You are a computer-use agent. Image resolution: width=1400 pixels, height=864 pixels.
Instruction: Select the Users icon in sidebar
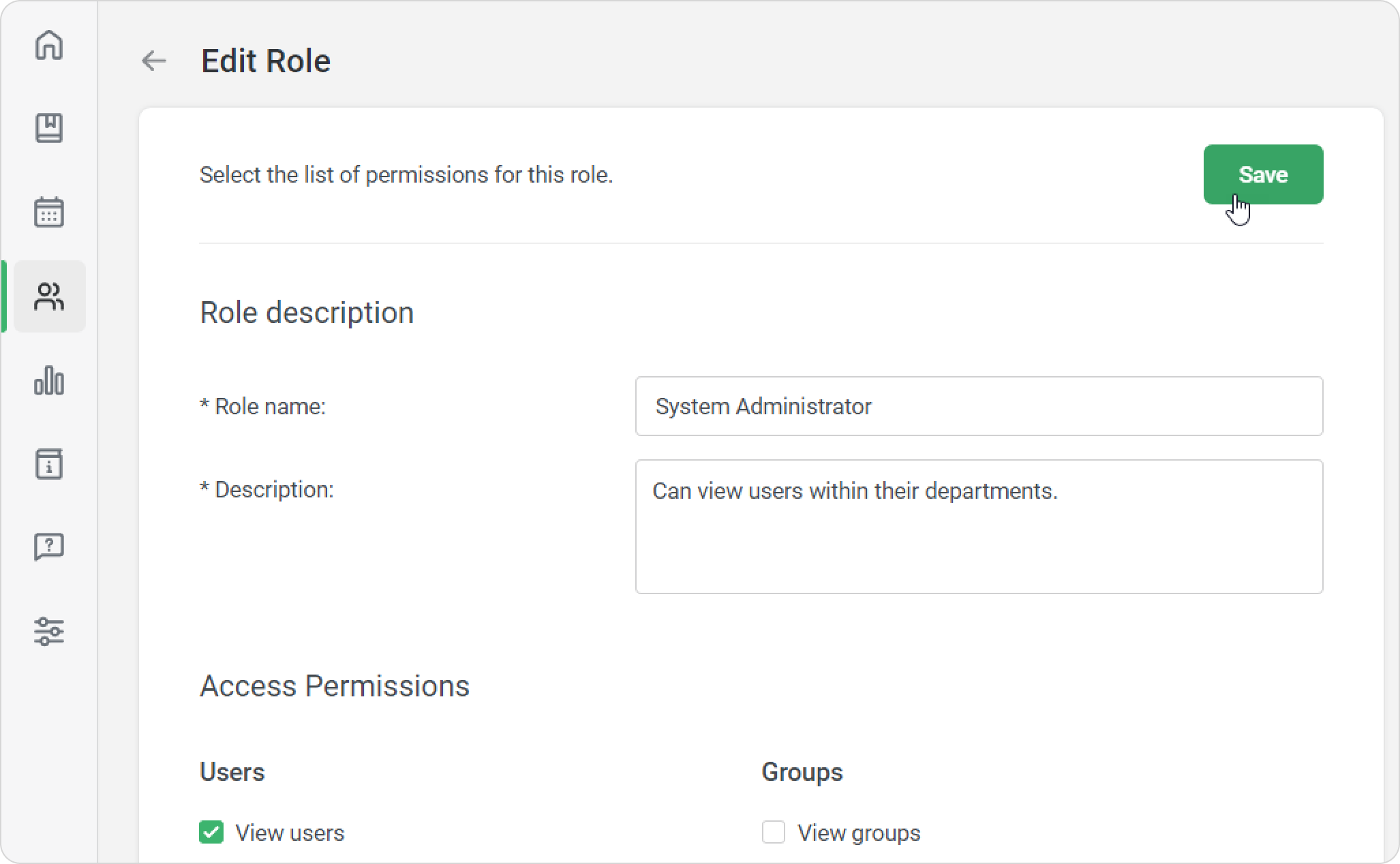(x=49, y=296)
